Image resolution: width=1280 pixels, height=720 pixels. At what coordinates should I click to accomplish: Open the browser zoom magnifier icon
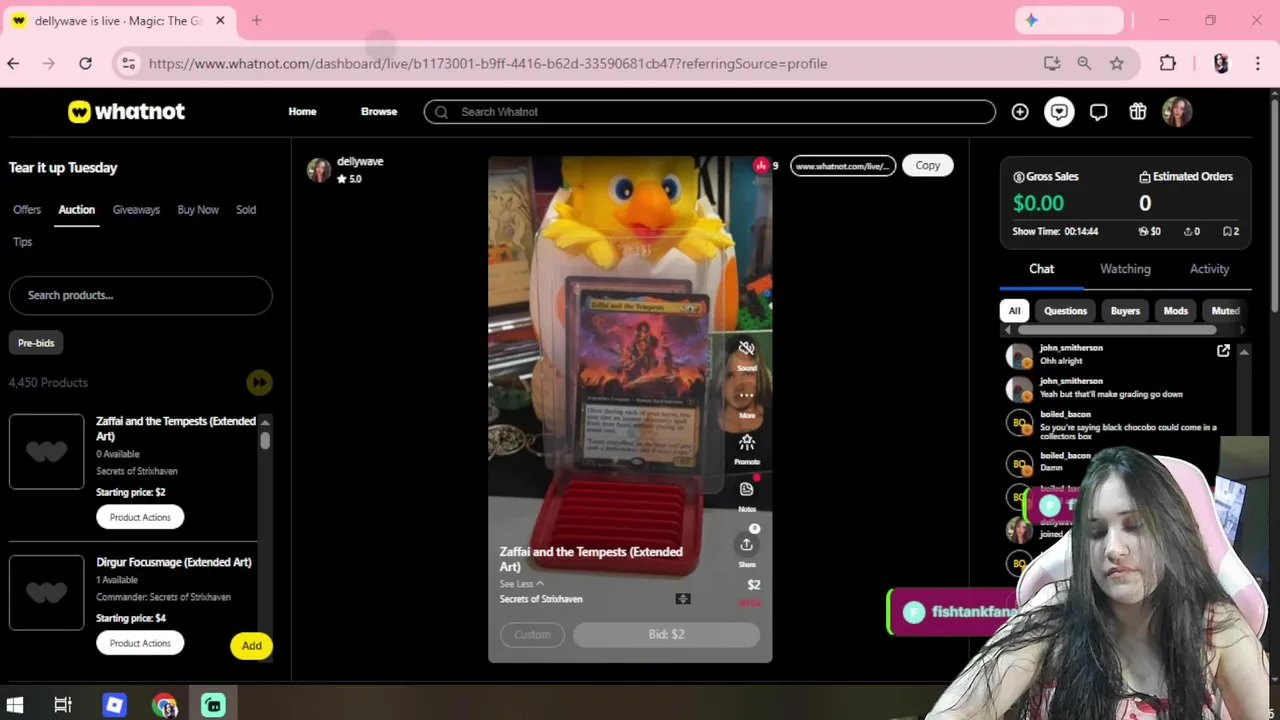1084,63
